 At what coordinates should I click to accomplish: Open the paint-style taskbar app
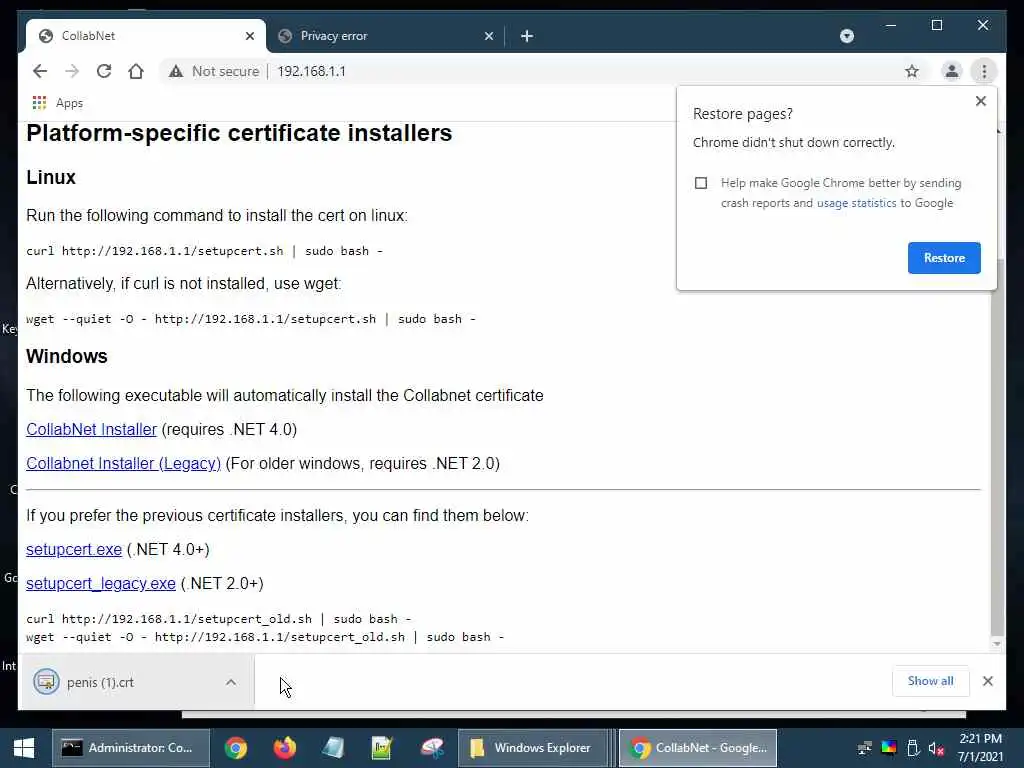pos(432,748)
